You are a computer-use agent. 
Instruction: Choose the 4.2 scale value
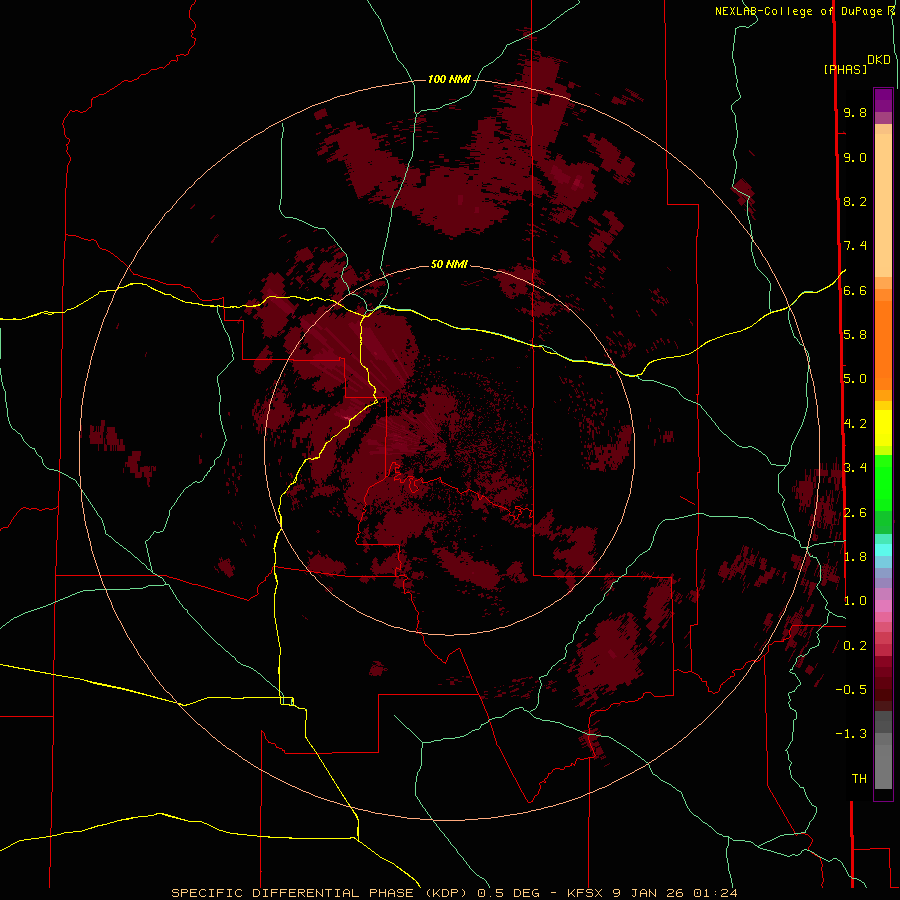coord(855,424)
